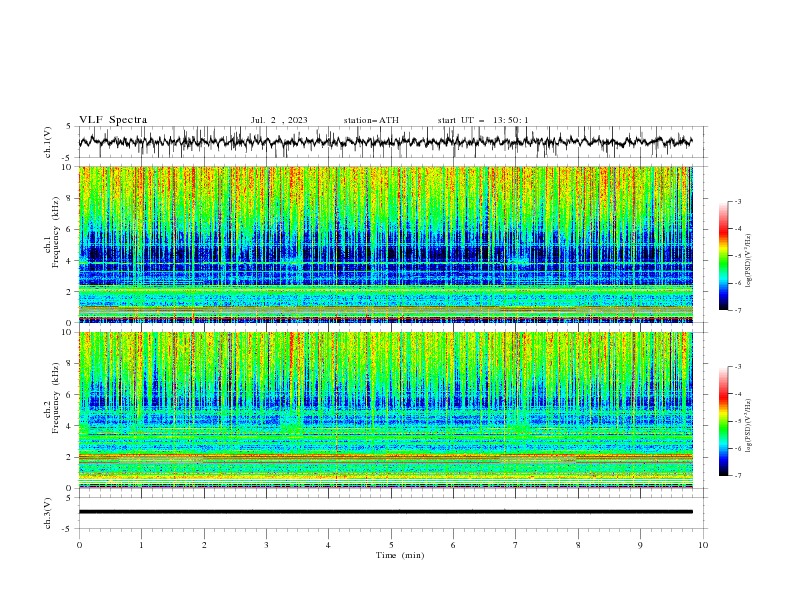Click the ch.1 spectrogram panel

386,244
